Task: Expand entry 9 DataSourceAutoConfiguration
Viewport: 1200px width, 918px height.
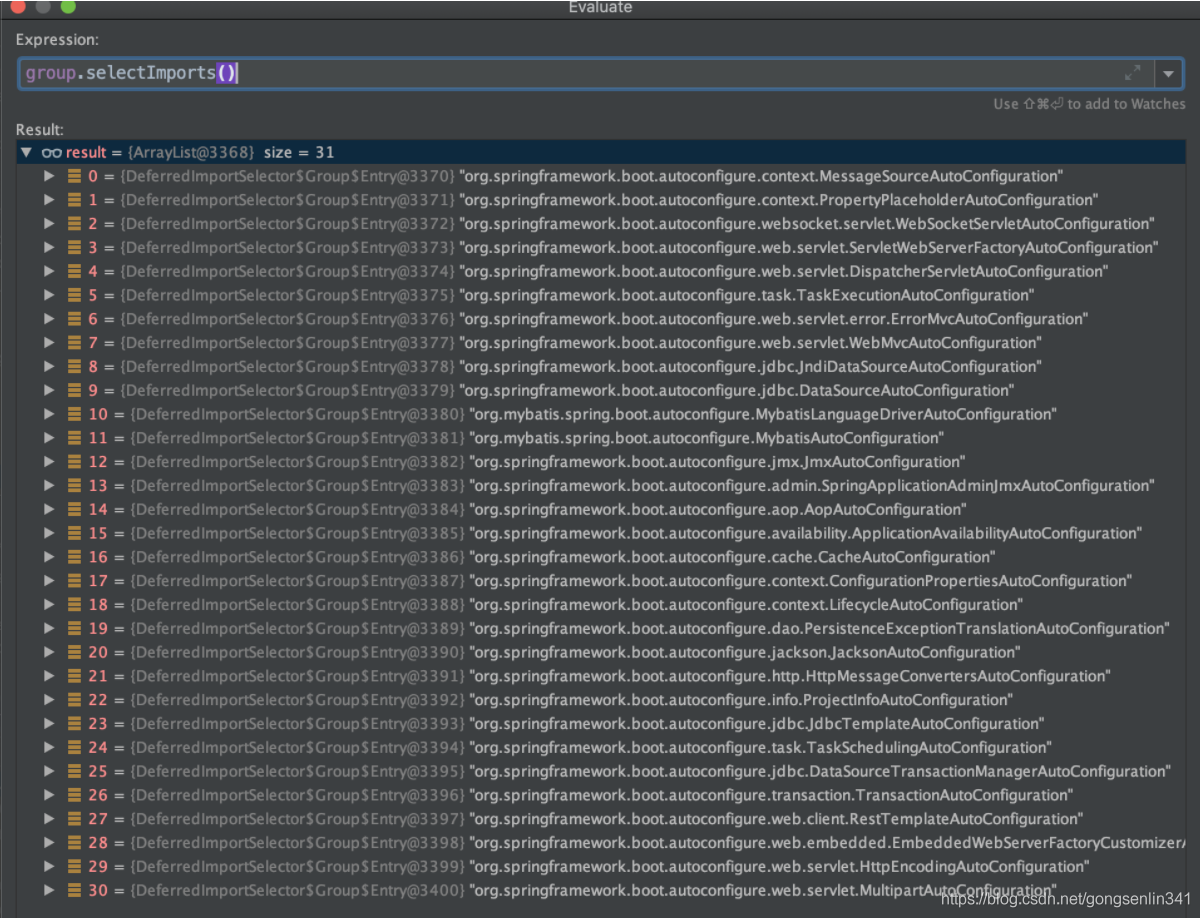Action: click(x=49, y=391)
